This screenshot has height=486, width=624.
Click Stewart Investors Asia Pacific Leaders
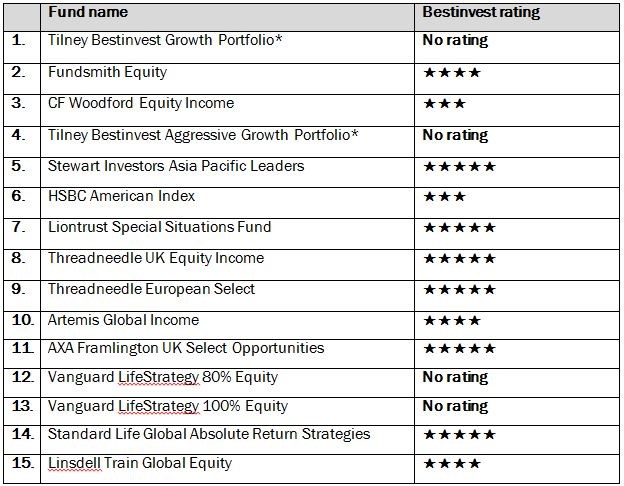pos(176,166)
